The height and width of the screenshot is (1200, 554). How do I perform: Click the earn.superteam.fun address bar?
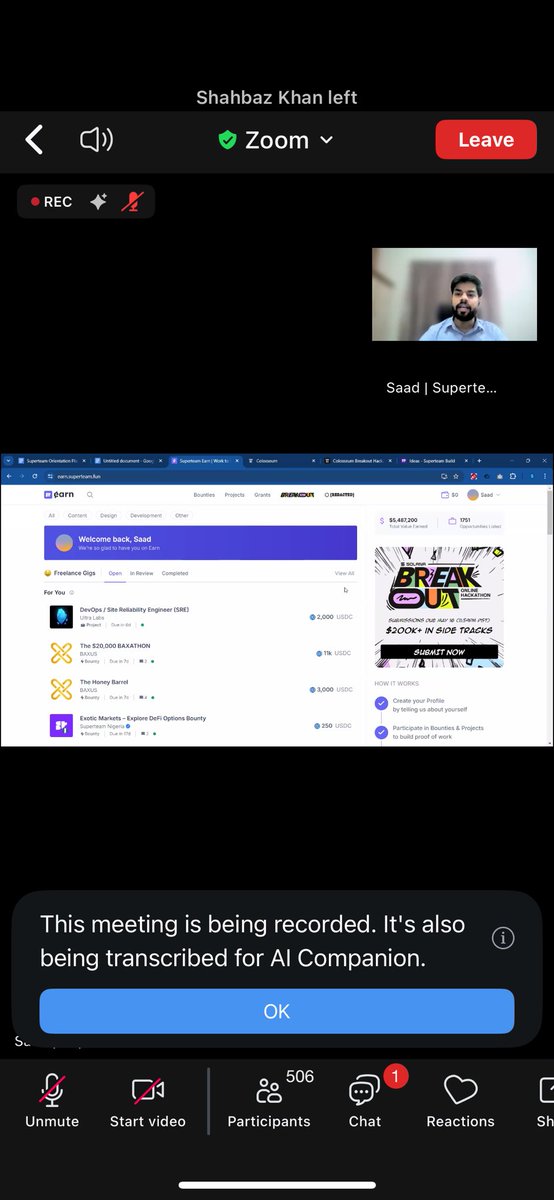(x=240, y=477)
